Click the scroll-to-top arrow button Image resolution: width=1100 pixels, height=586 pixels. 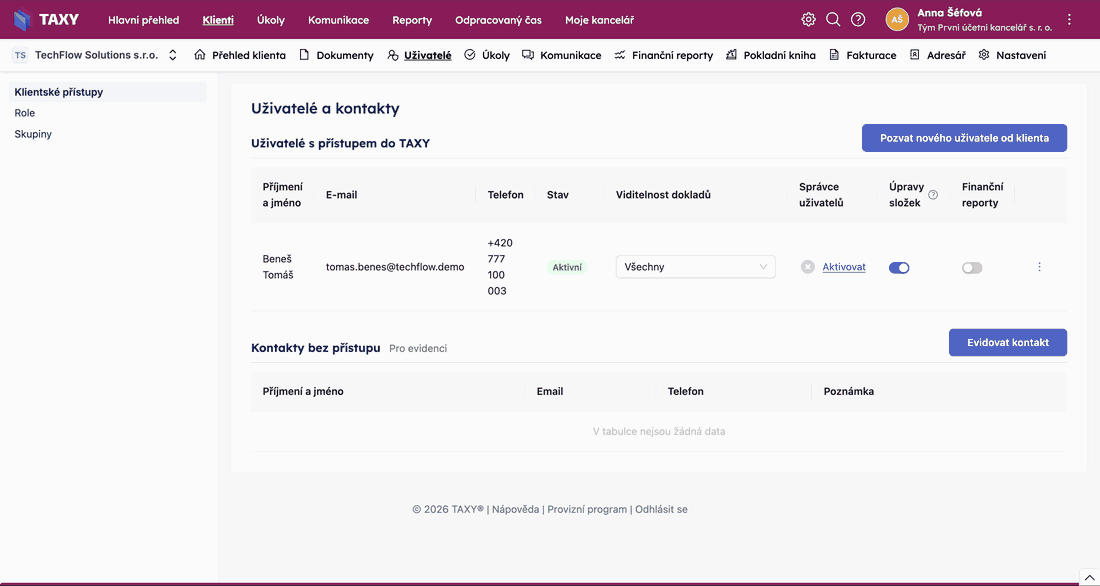[x=1088, y=577]
